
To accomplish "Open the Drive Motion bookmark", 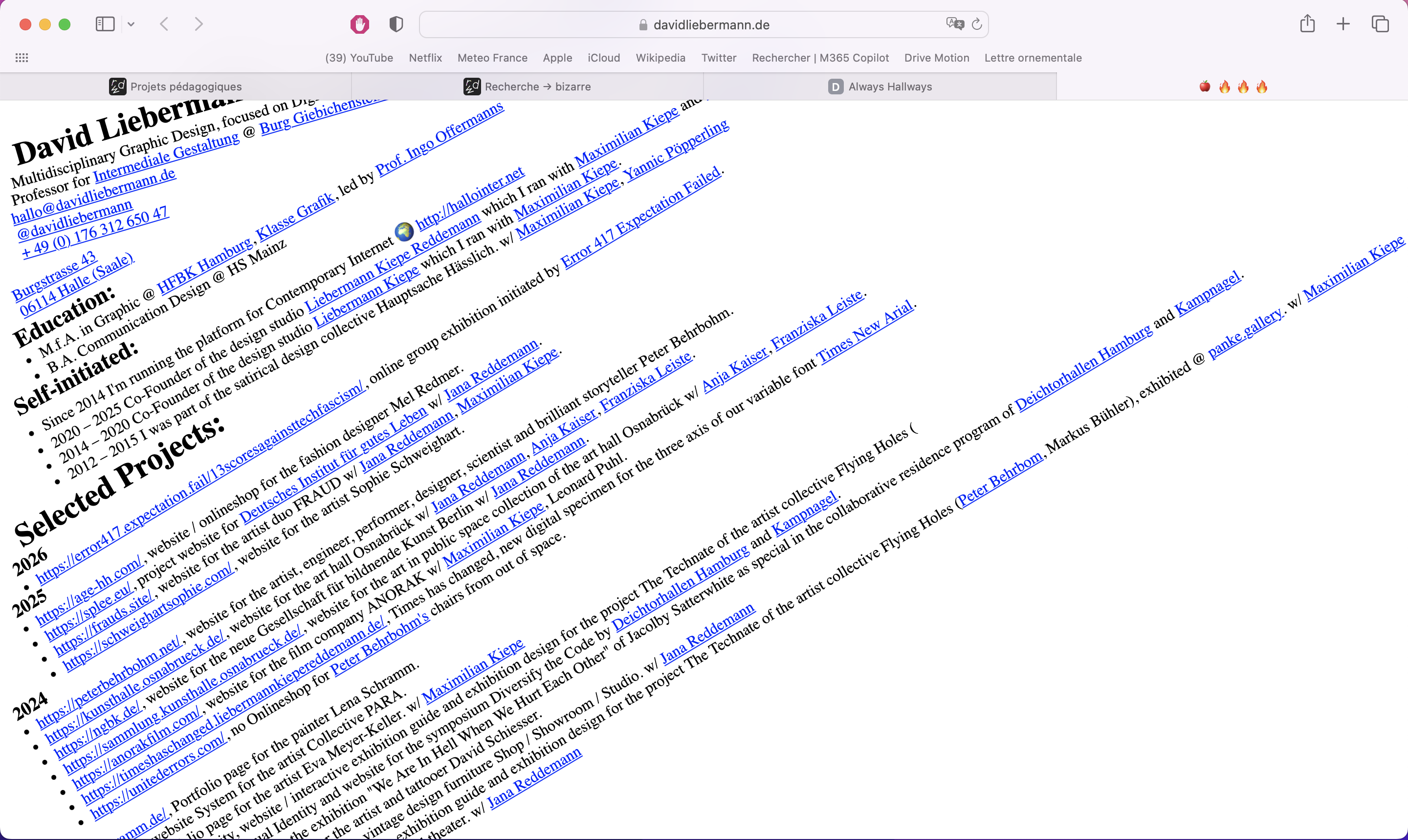I will [x=937, y=58].
